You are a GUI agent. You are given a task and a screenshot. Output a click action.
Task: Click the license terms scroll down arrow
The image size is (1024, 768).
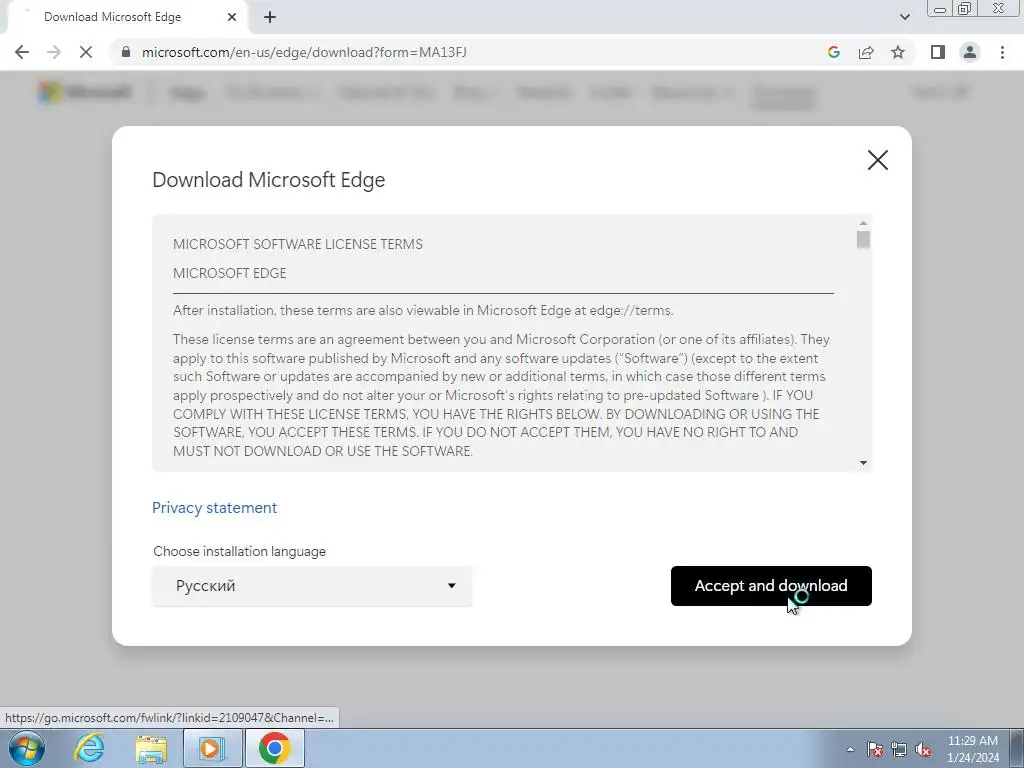click(x=863, y=462)
